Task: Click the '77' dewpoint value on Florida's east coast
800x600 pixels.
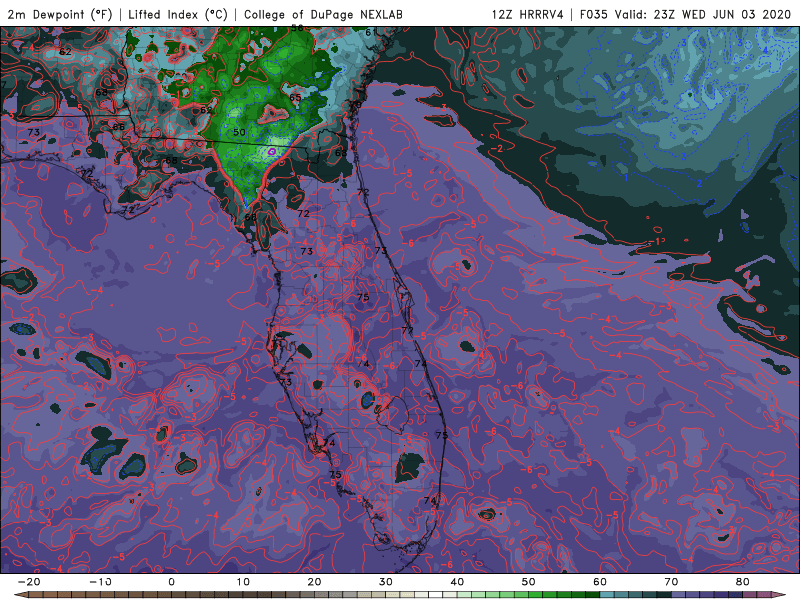Action: click(x=407, y=331)
